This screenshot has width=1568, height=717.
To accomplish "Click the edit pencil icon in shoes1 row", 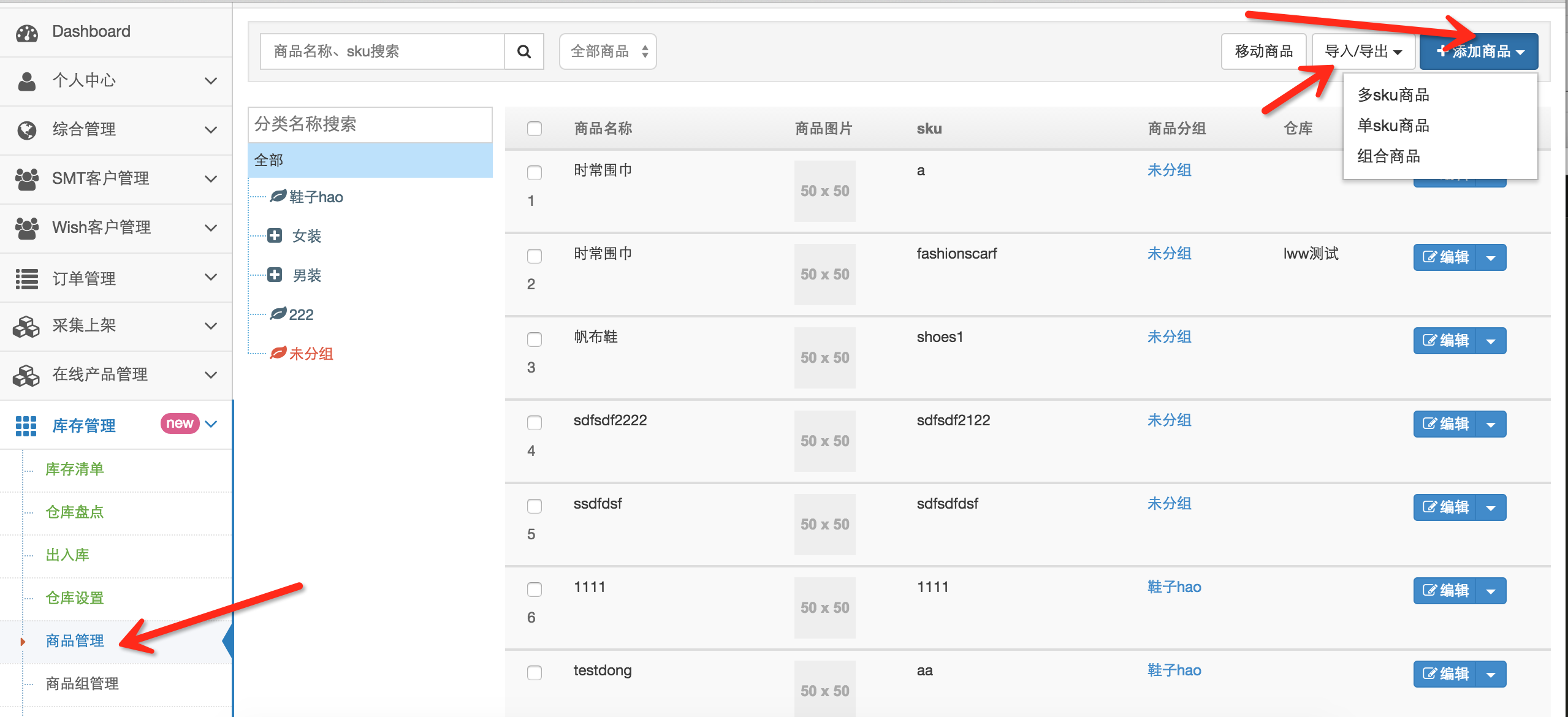I will (x=1429, y=341).
